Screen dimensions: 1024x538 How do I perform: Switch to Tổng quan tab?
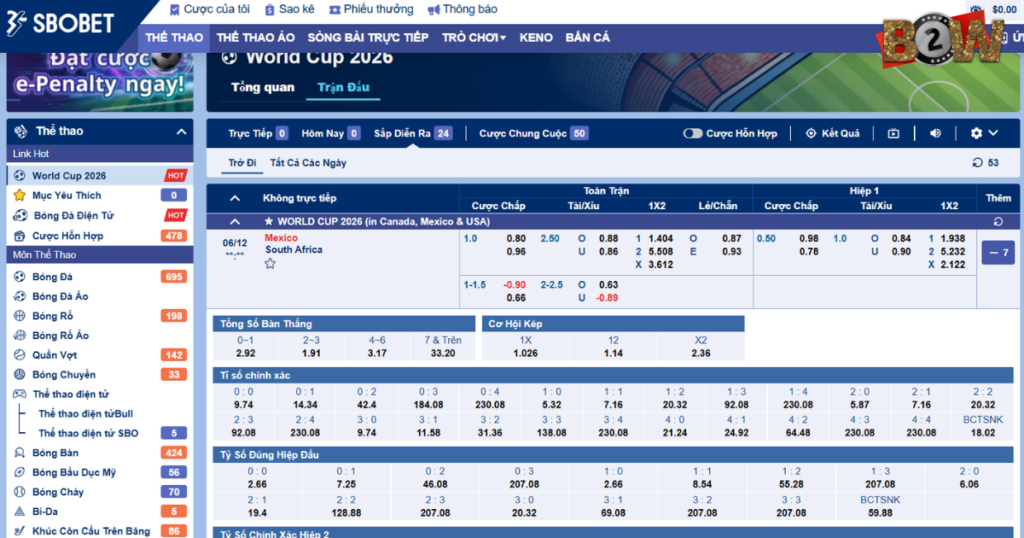[263, 87]
